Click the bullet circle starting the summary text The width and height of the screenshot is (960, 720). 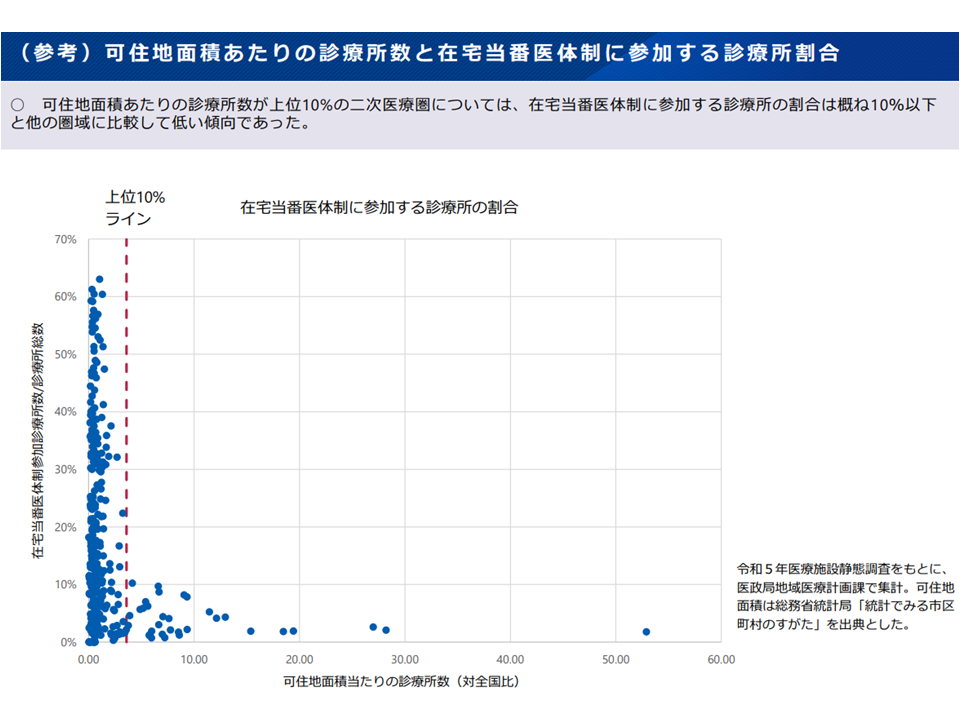tap(17, 104)
